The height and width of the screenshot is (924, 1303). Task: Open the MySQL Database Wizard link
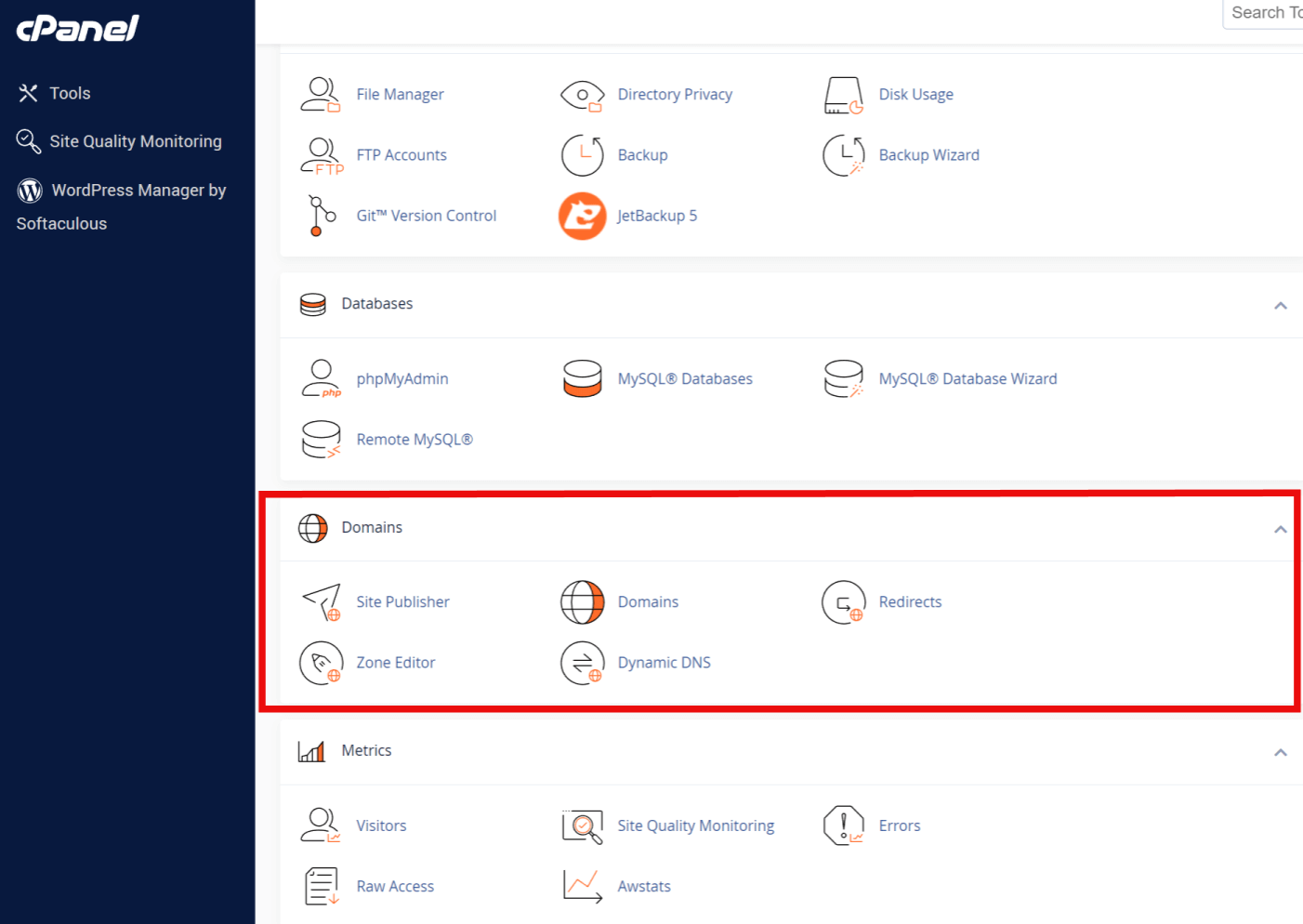pyautogui.click(x=968, y=379)
